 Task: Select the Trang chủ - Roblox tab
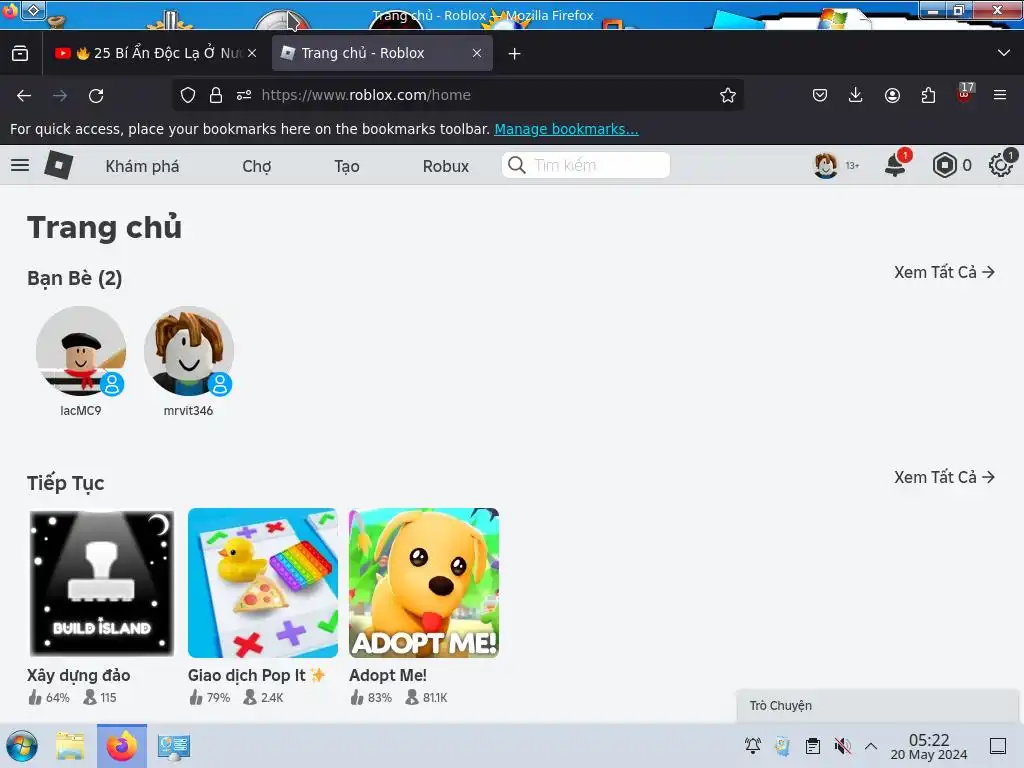382,53
